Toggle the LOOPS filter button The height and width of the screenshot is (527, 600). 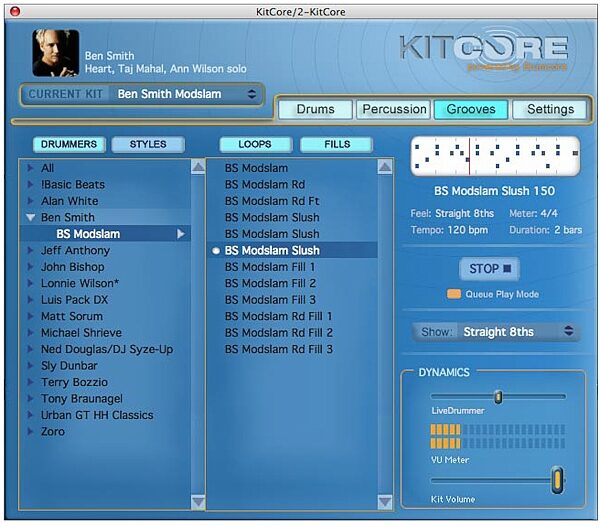255,145
